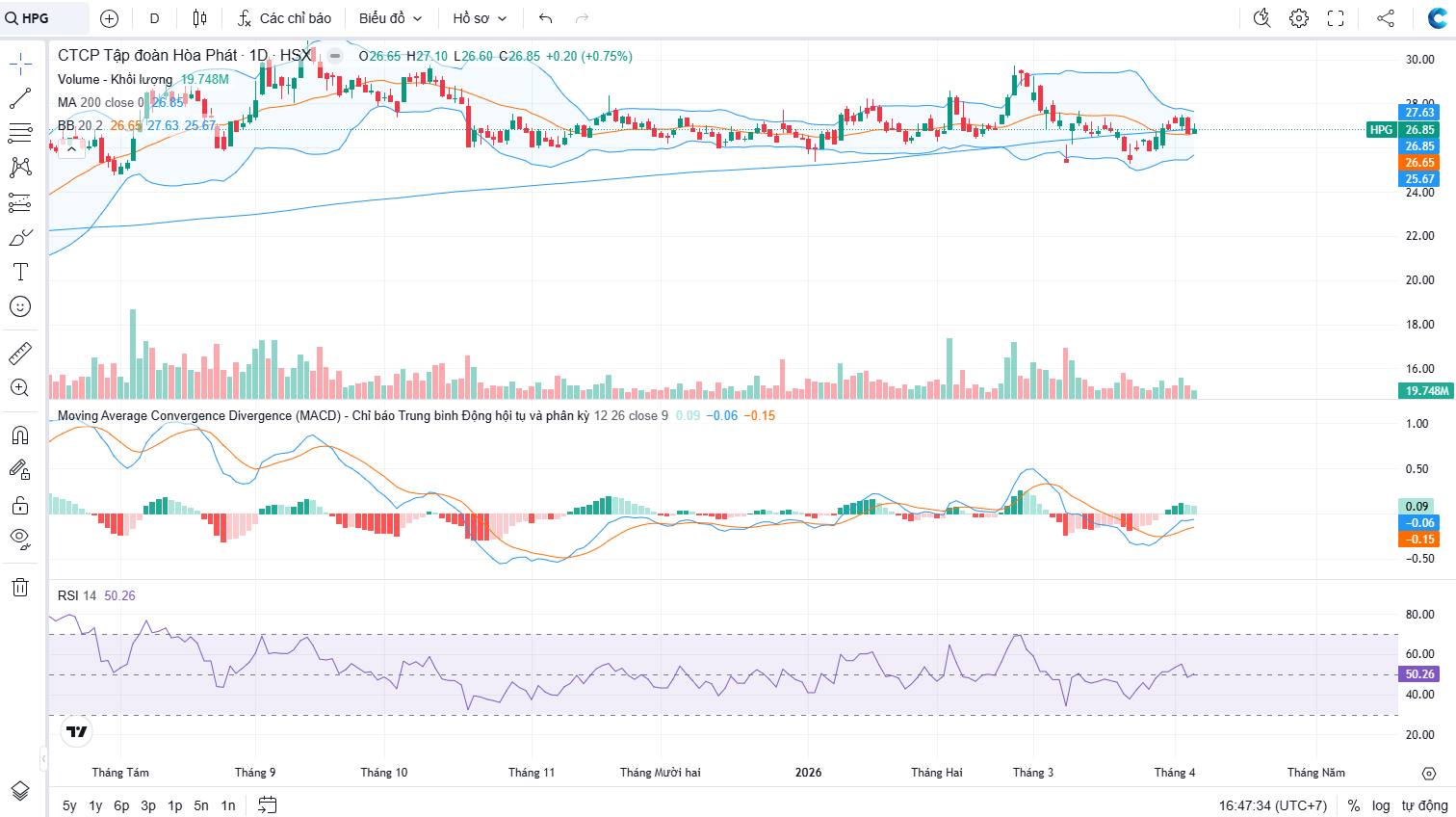Open chart settings gear icon
The width and height of the screenshot is (1456, 817).
coord(1299,18)
